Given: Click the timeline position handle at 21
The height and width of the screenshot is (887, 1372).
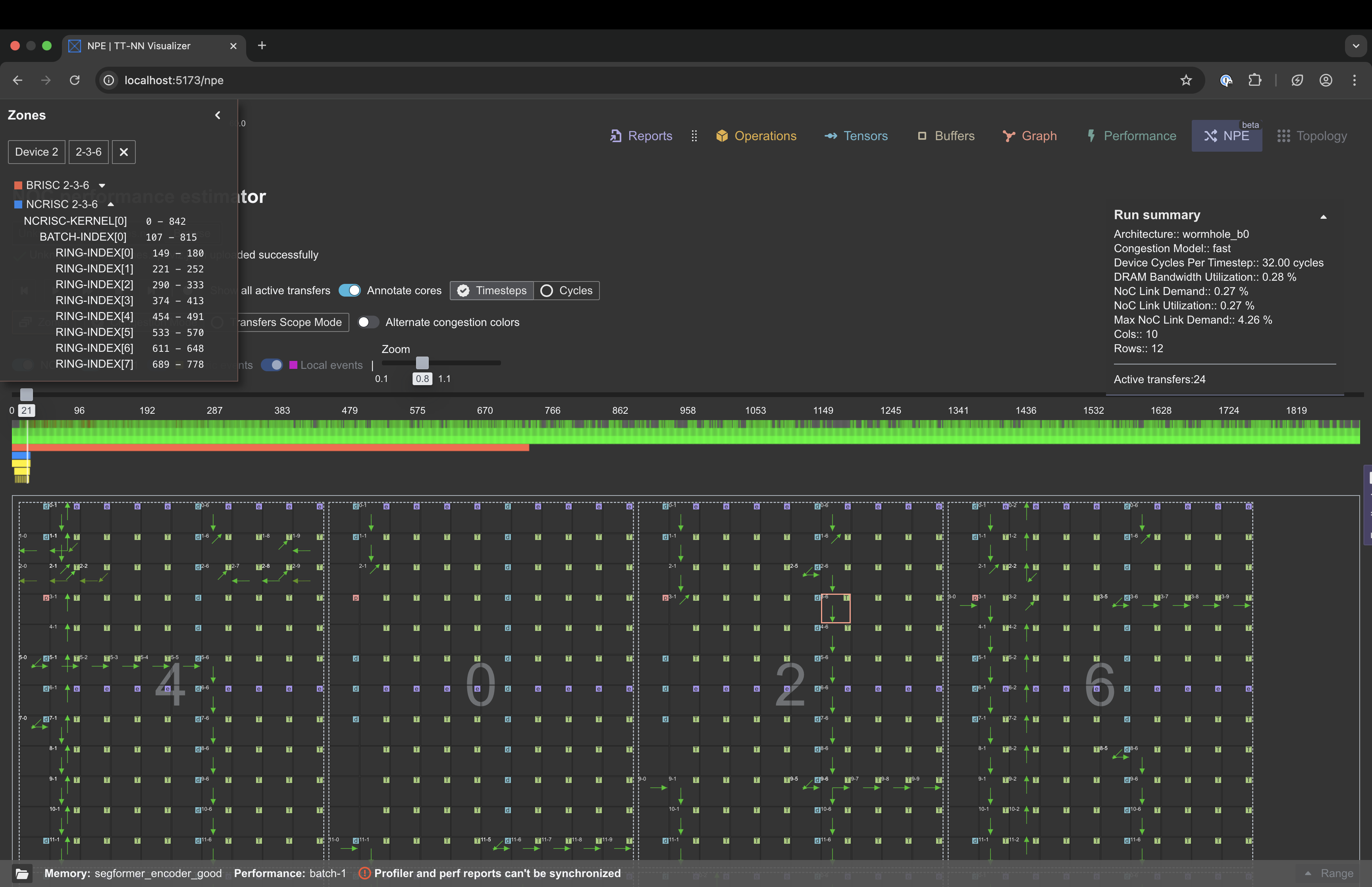Looking at the screenshot, I should coord(27,395).
